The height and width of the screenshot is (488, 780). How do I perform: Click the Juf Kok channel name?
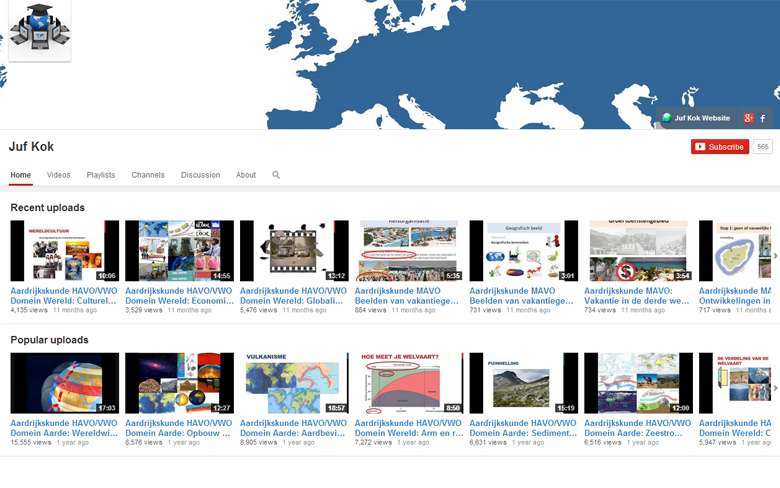(31, 146)
